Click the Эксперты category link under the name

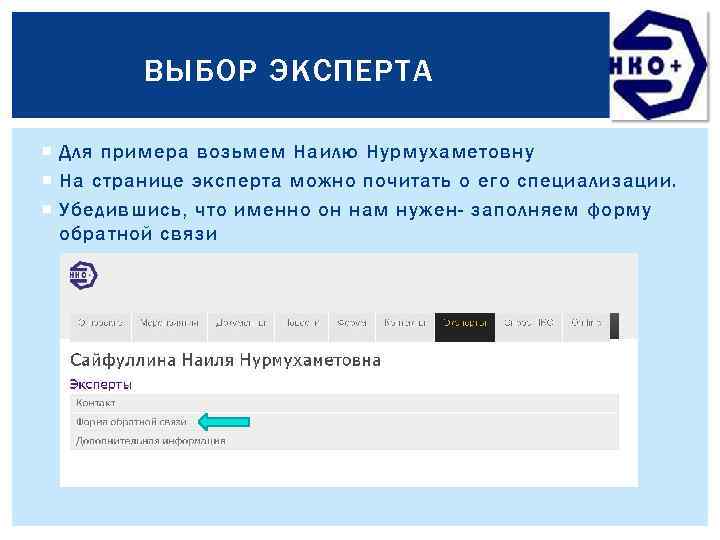(x=101, y=384)
